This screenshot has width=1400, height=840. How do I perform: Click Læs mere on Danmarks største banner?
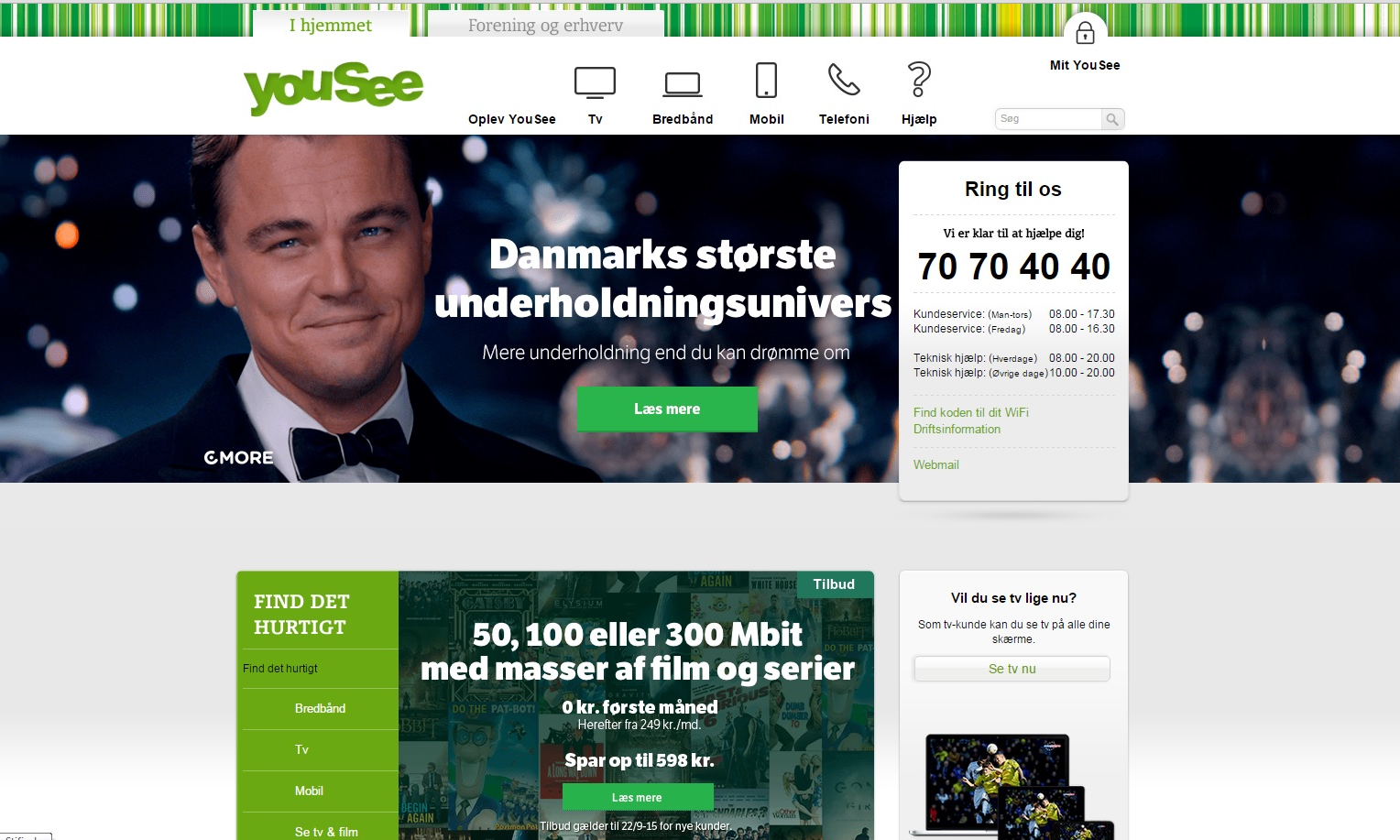(667, 409)
